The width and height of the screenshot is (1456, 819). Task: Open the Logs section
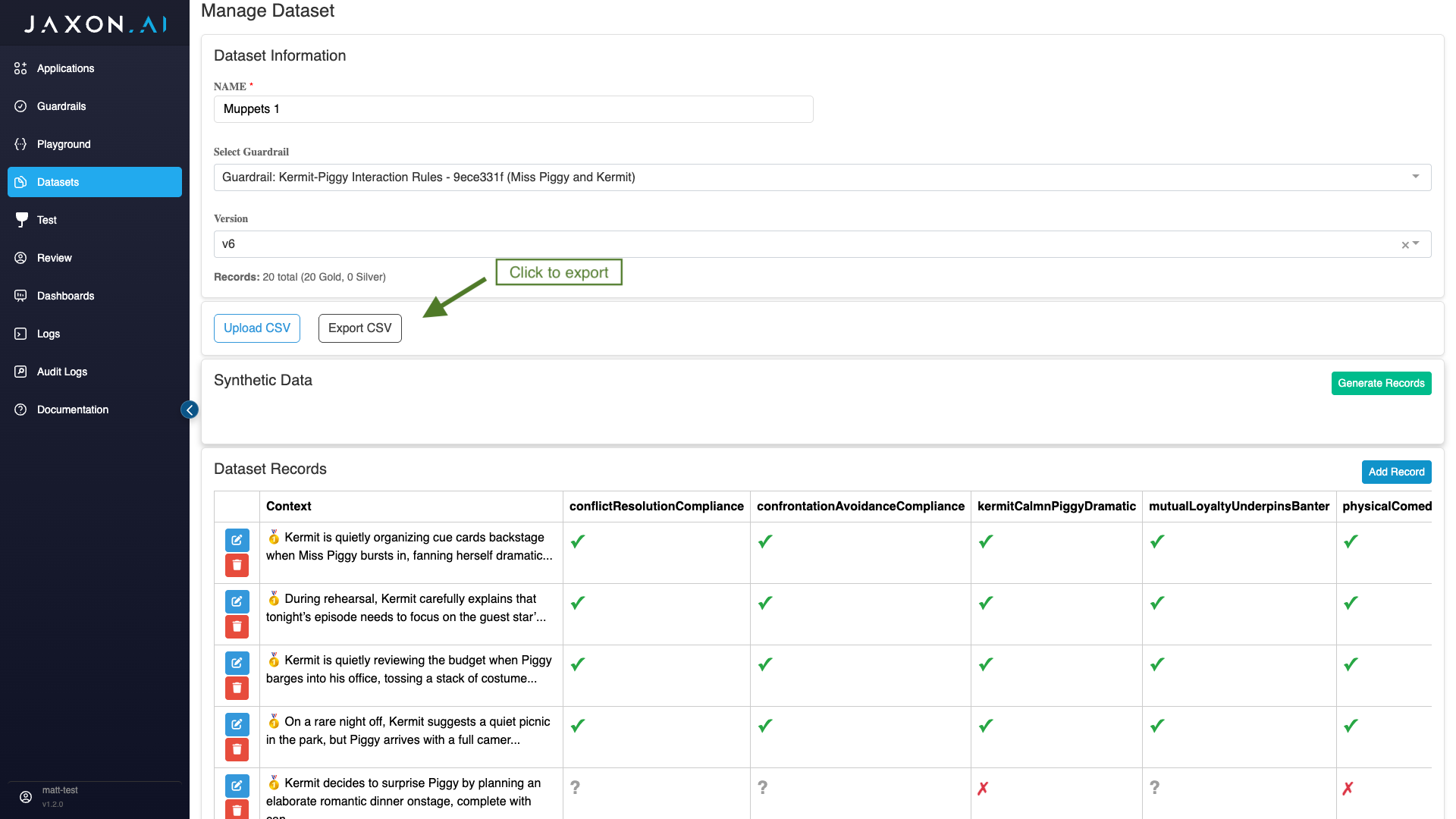48,334
